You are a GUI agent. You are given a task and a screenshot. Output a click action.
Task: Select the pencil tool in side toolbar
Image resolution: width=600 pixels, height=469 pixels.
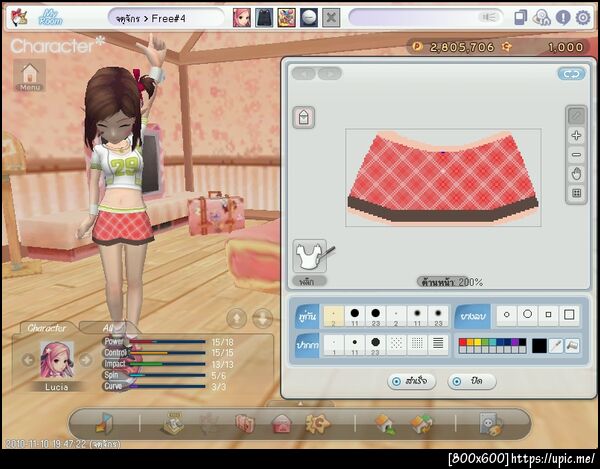pos(576,116)
